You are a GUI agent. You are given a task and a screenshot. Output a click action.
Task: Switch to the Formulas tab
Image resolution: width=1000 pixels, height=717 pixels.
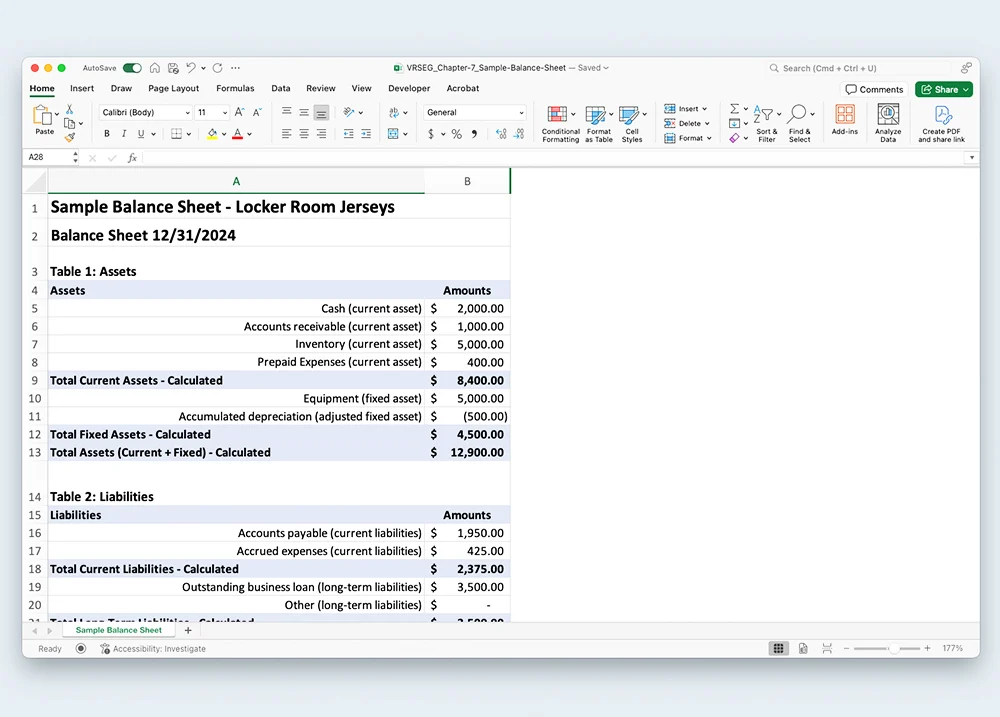[235, 89]
